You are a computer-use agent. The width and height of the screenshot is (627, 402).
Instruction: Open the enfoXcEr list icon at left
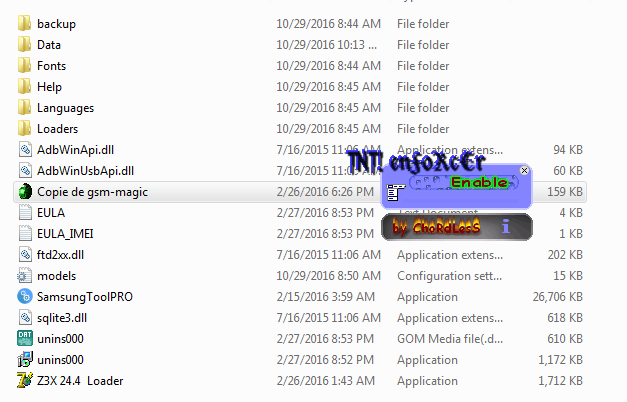point(395,192)
